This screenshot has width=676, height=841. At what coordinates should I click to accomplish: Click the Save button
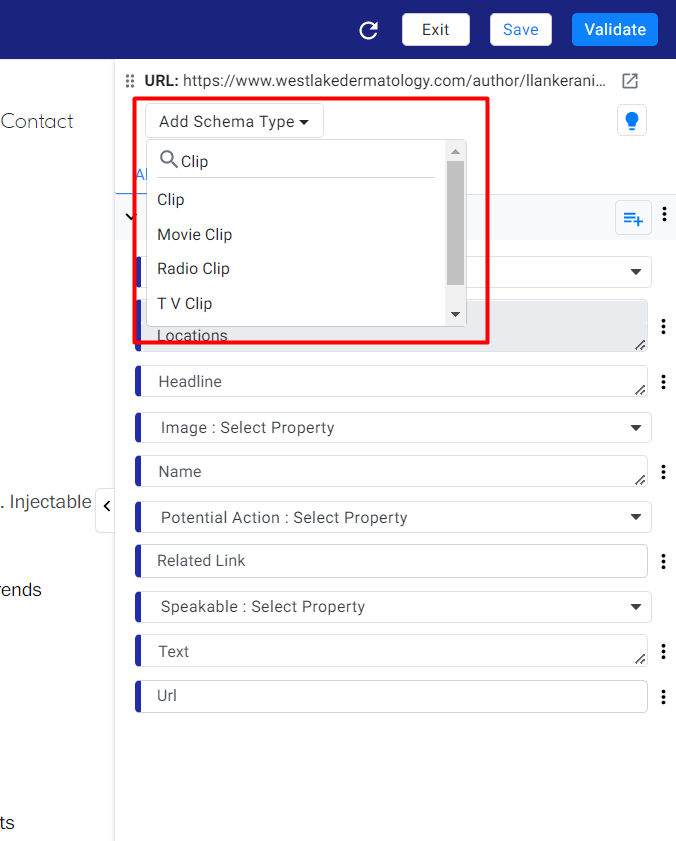[520, 29]
